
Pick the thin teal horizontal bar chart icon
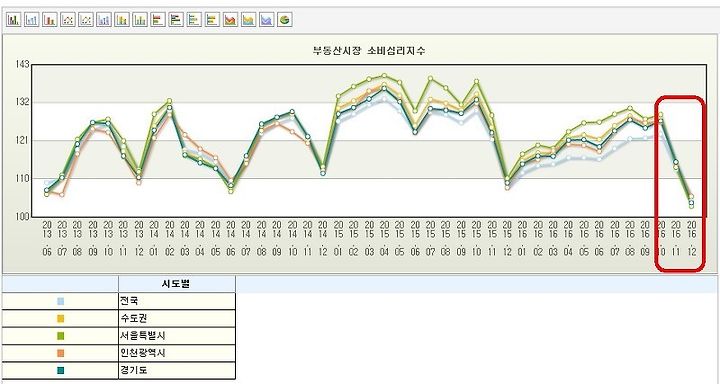click(x=194, y=20)
